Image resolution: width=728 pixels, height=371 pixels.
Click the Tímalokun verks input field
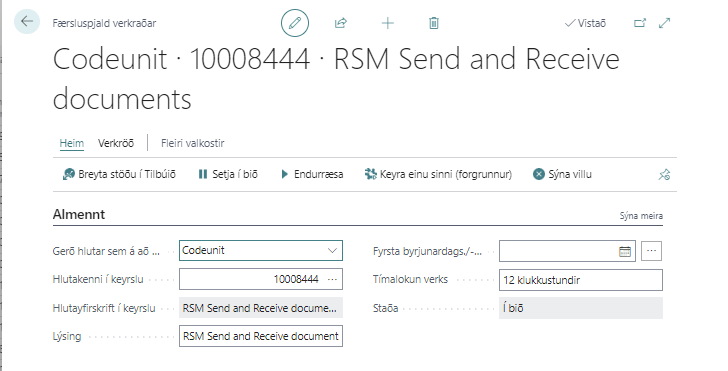tap(581, 280)
